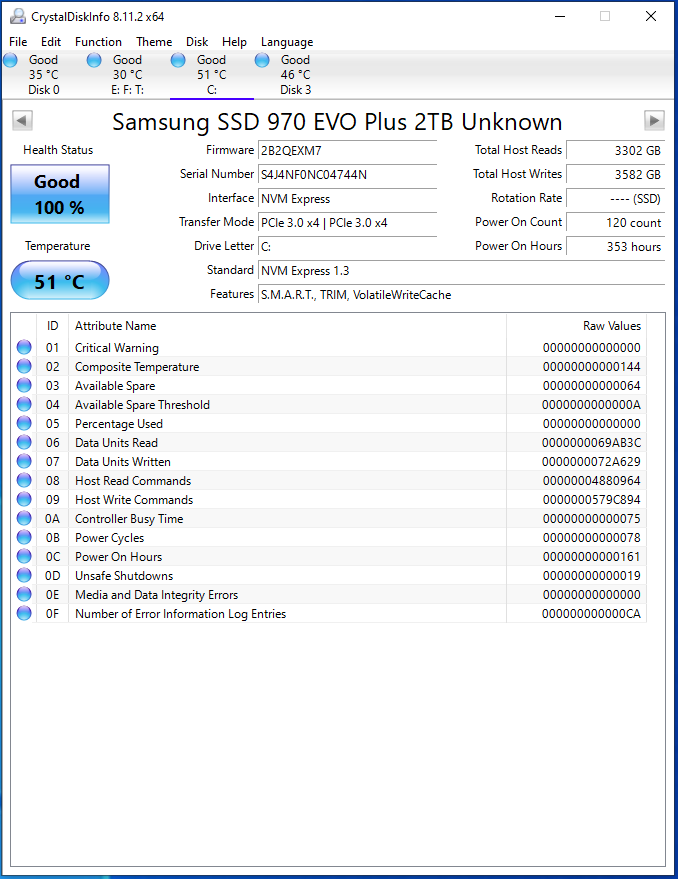Viewport: 678px width, 879px height.
Task: Click status orb for Media and Data Integrity Errors
Action: point(24,595)
